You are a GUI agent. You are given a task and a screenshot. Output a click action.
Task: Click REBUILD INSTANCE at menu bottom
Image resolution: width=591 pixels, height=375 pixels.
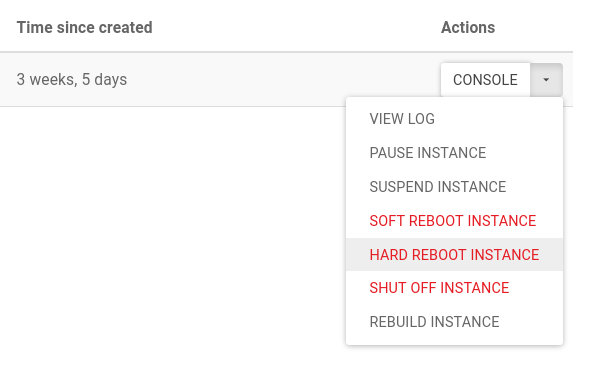pos(454,322)
